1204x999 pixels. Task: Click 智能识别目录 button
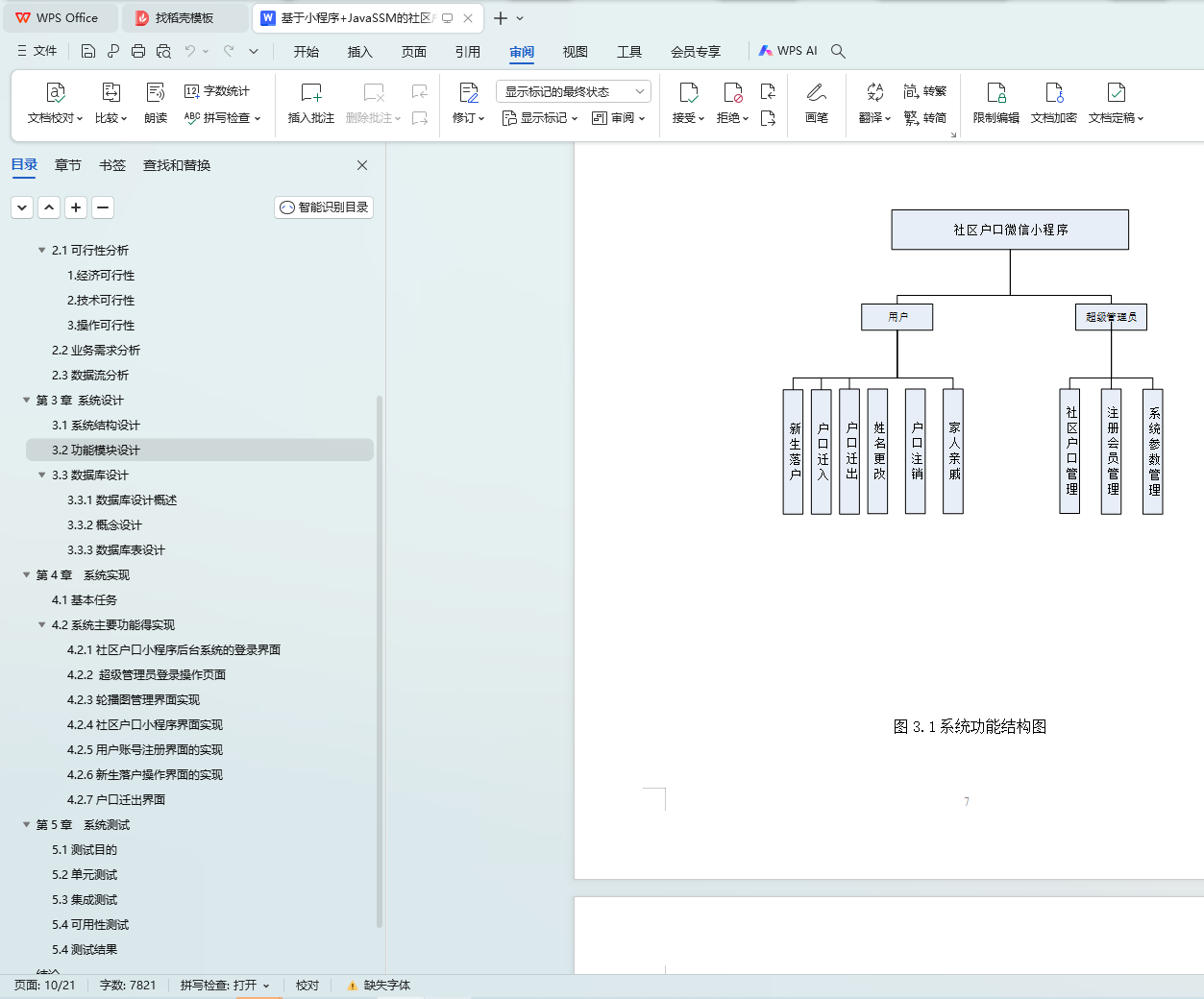324,207
